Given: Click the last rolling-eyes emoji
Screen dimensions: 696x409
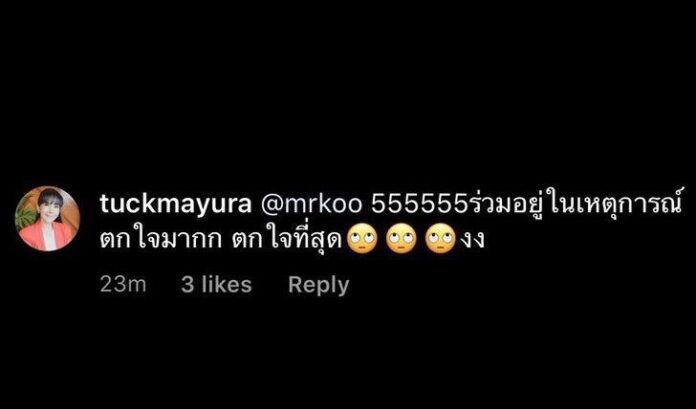Looking at the screenshot, I should point(440,240).
